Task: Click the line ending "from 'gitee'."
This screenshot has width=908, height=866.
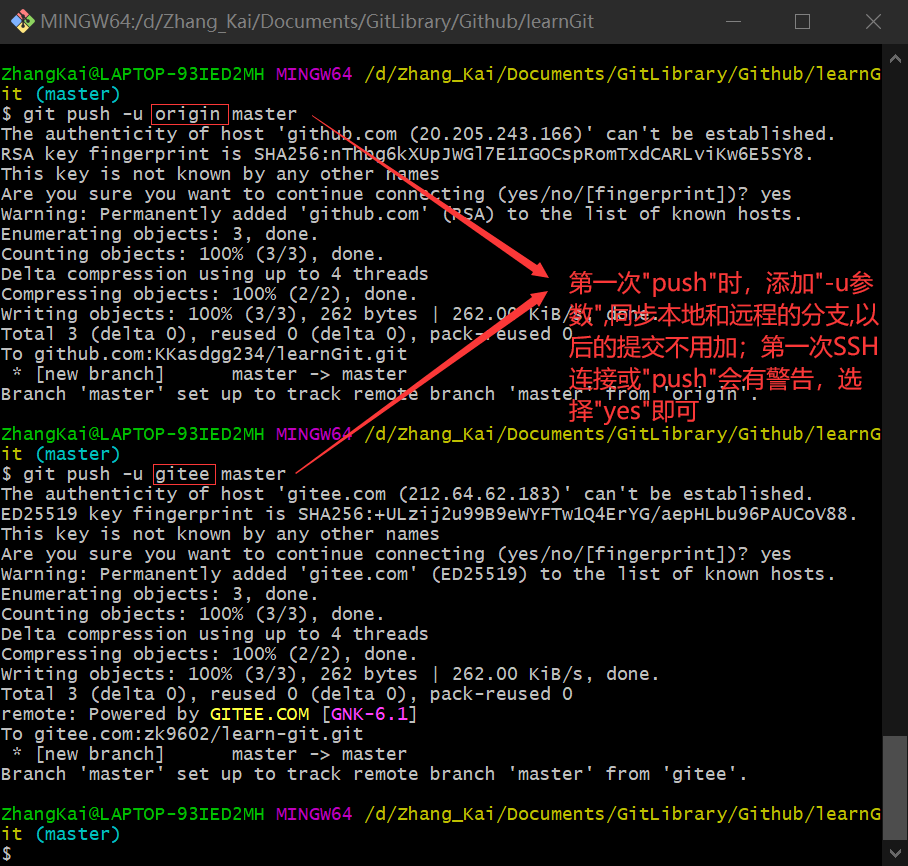Action: tap(374, 774)
